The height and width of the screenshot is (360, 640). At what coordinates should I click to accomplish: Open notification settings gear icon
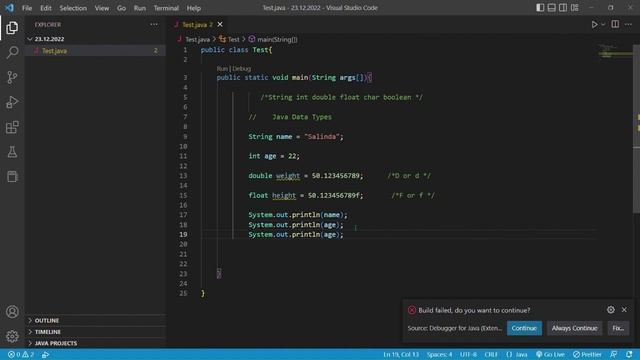click(611, 310)
